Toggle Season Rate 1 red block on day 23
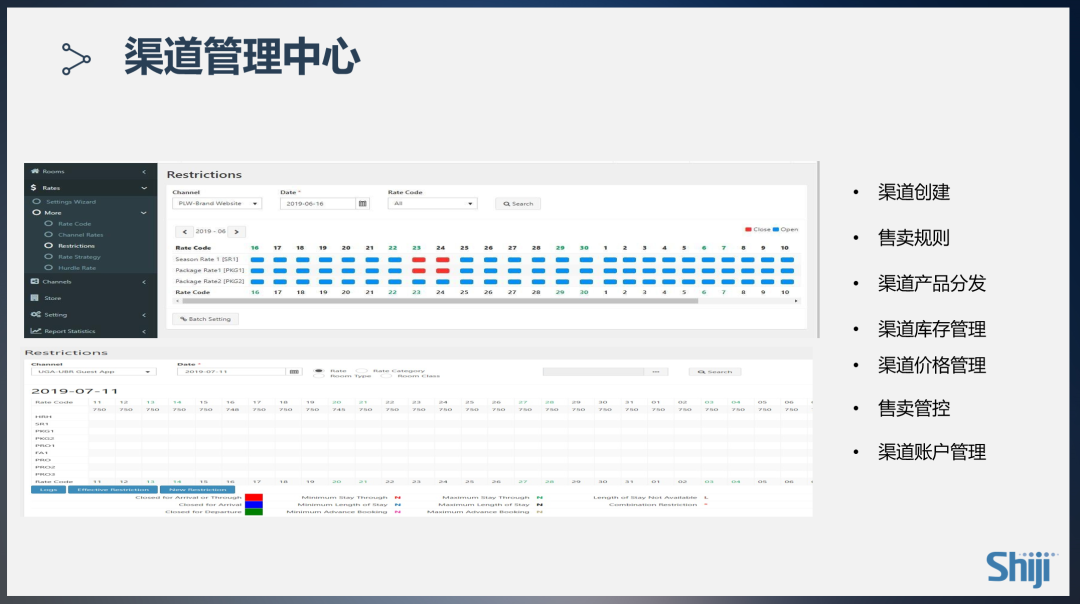This screenshot has width=1080, height=604. 418,260
